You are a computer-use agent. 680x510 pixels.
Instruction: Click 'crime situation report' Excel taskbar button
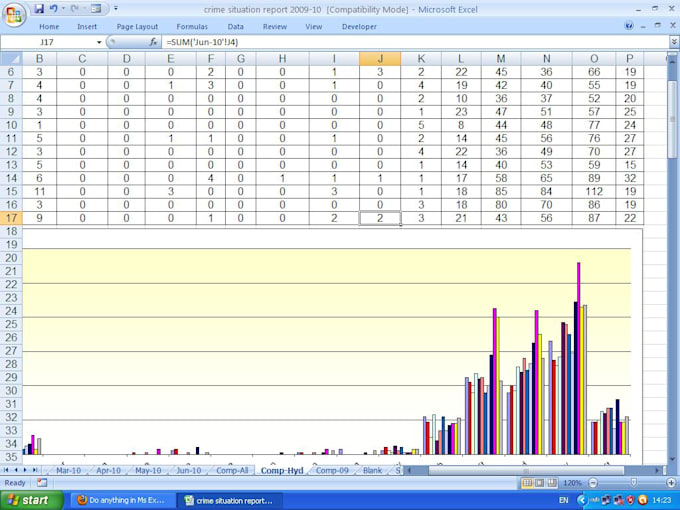pos(229,500)
